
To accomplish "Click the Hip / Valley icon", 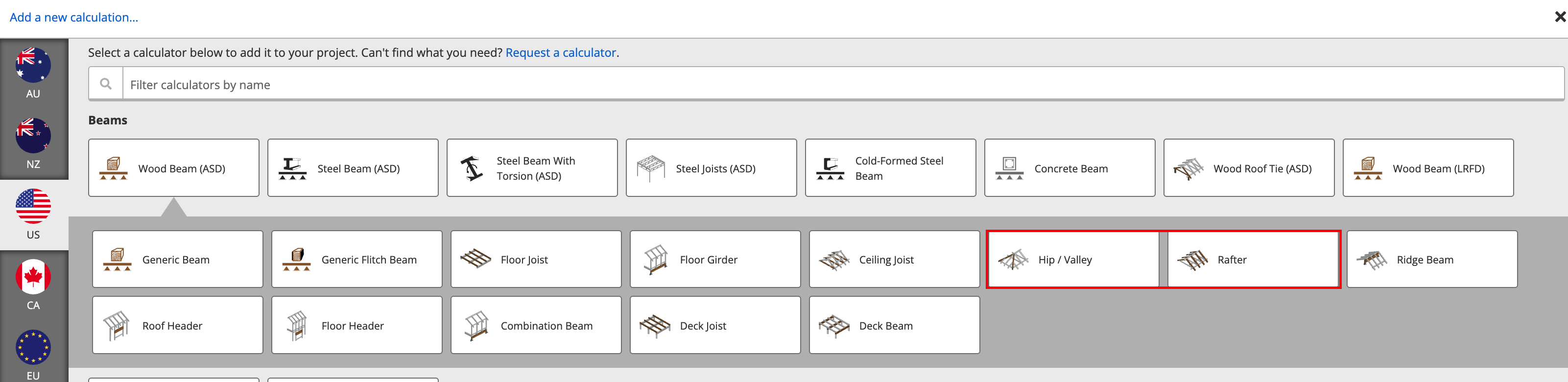I will click(x=1014, y=260).
